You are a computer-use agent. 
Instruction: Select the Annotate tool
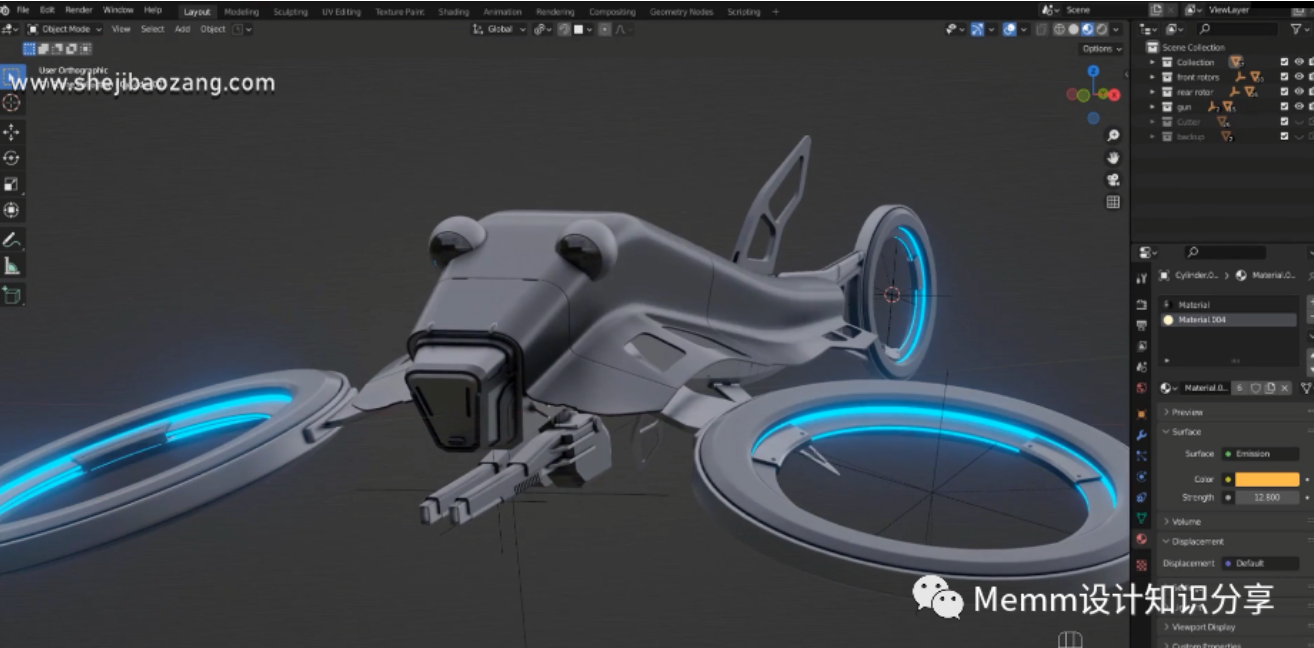(11, 240)
